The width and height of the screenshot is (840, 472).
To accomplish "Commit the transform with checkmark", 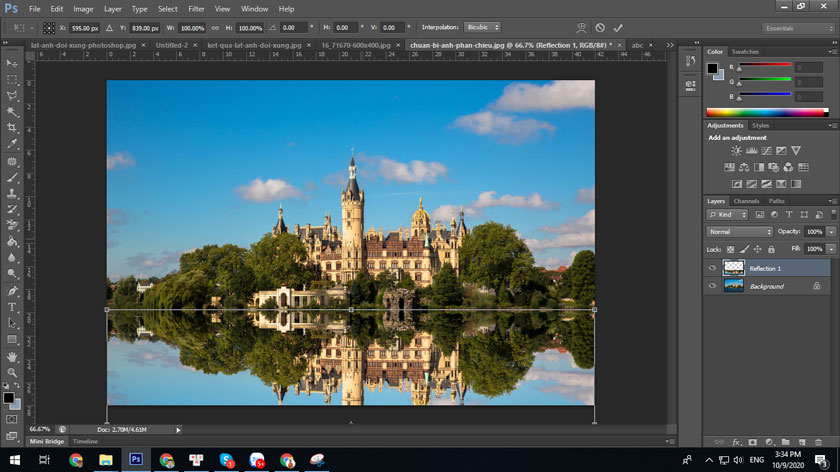I will 618,28.
